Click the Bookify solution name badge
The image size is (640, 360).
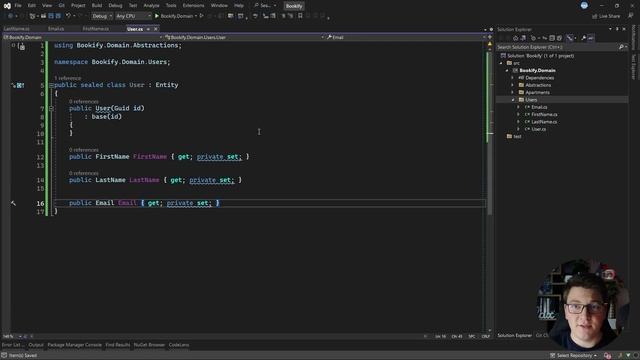click(294, 6)
